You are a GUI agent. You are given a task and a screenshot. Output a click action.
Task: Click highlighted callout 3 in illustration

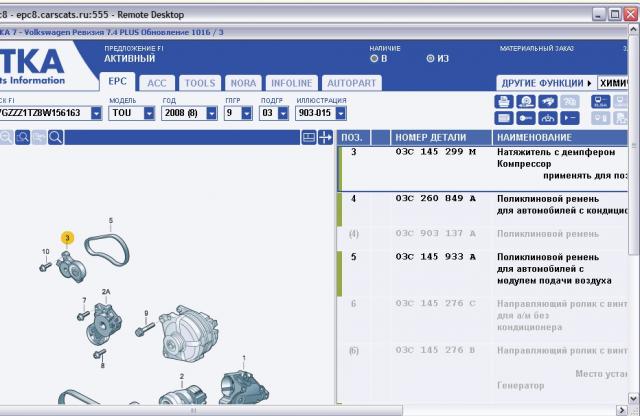[x=67, y=238]
